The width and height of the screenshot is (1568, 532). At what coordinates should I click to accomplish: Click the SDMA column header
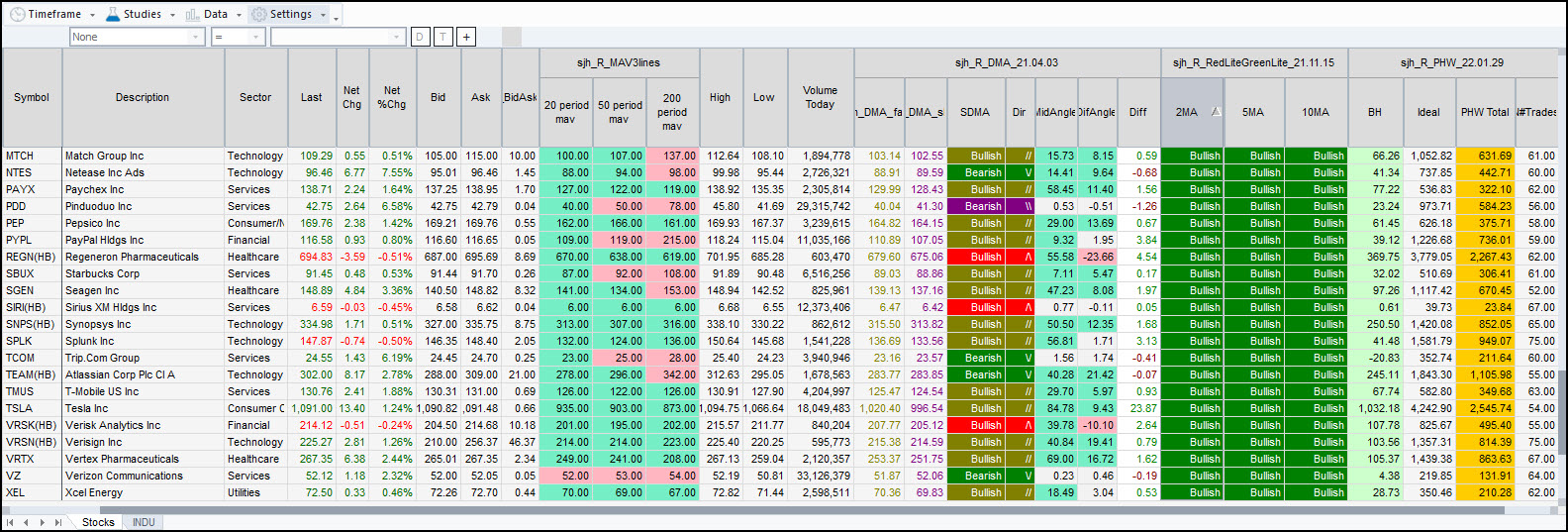[975, 112]
